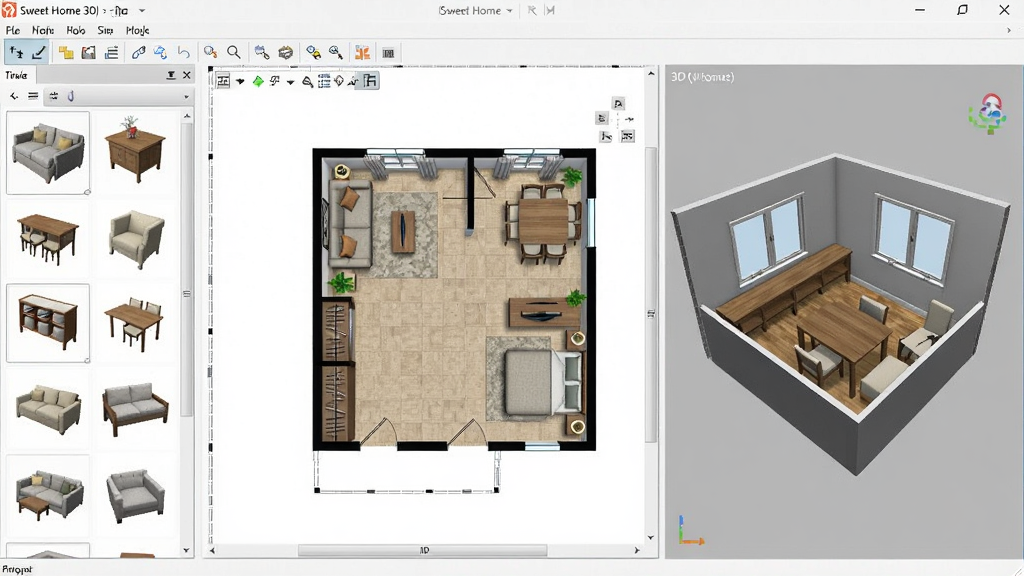Image resolution: width=1024 pixels, height=576 pixels.
Task: Click the green diamond icon in plan toolbar
Action: 258,82
